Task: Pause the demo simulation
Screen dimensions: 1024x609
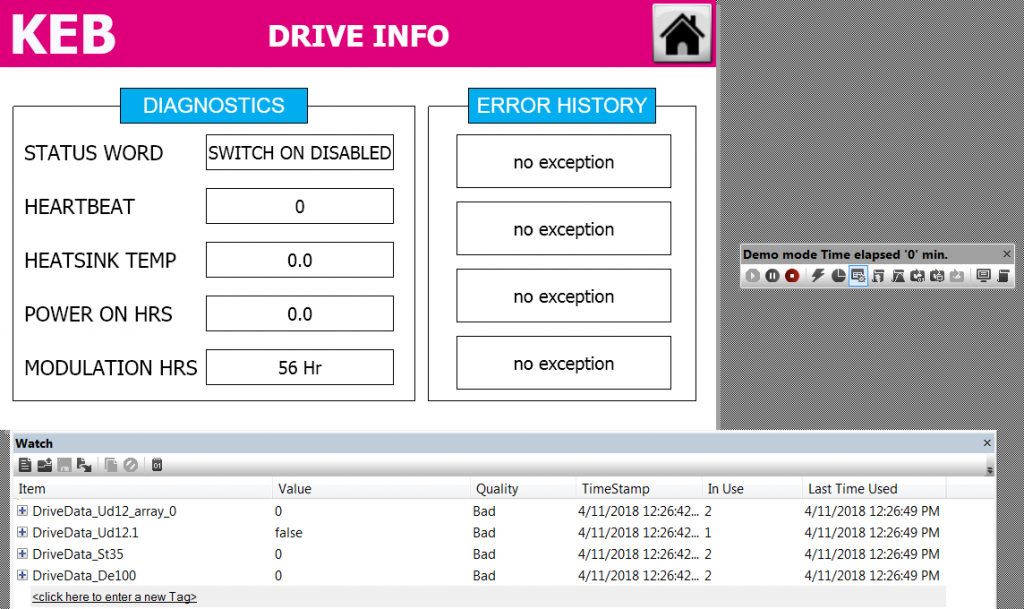Action: click(772, 276)
